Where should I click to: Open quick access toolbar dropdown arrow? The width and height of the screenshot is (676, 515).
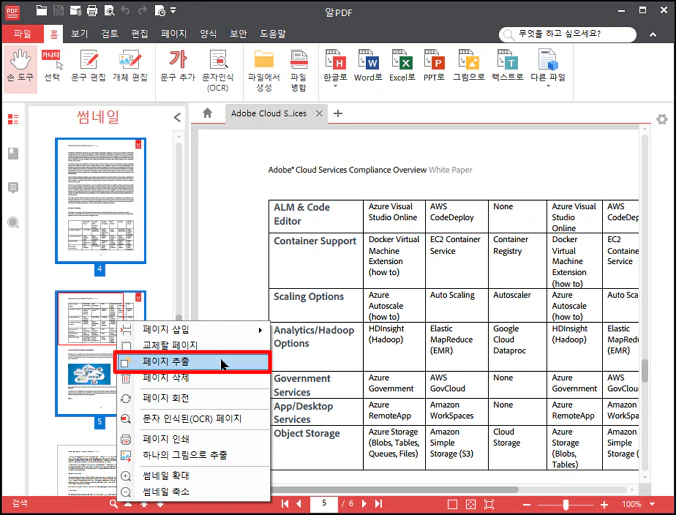coord(173,10)
